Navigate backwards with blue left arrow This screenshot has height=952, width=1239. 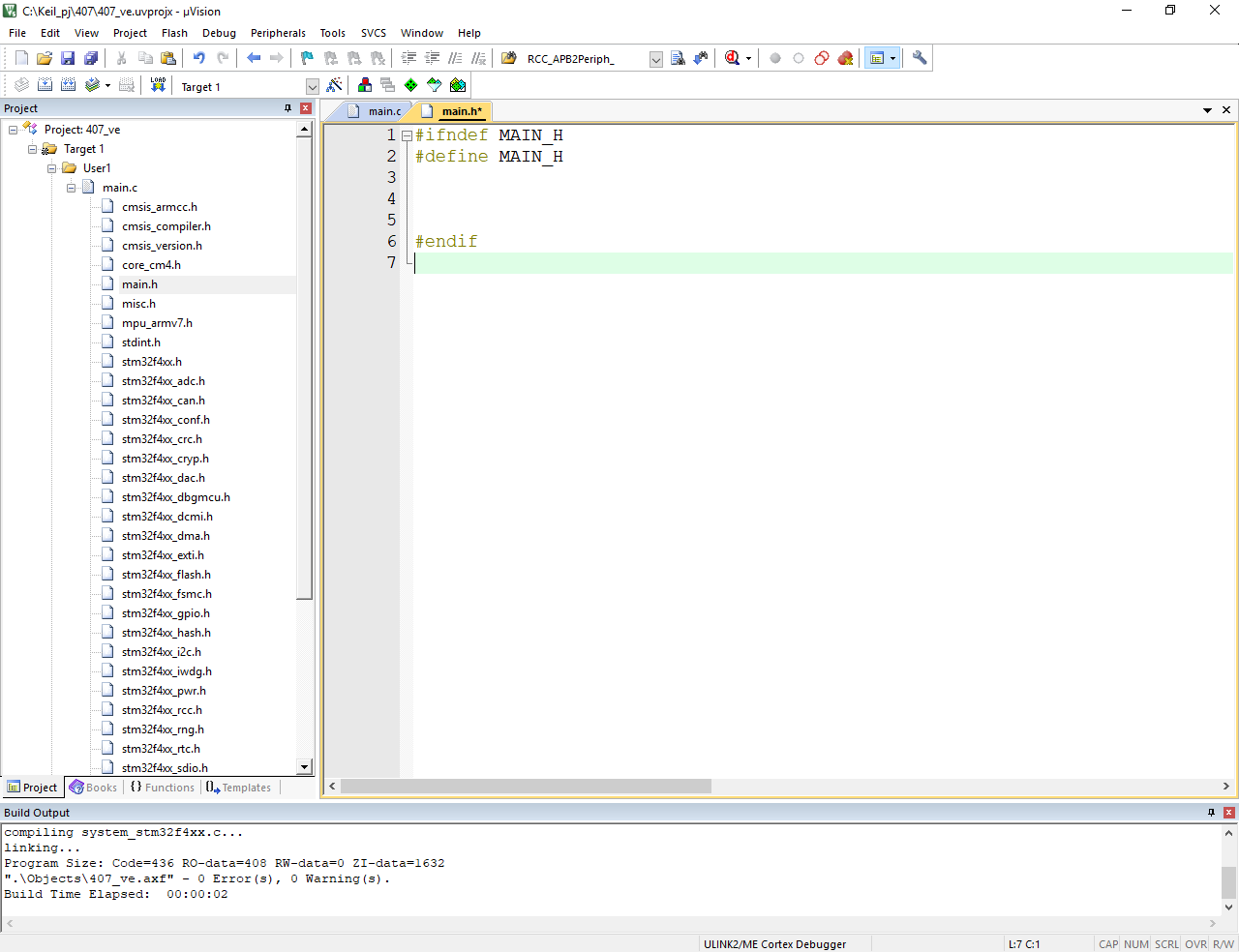[254, 58]
